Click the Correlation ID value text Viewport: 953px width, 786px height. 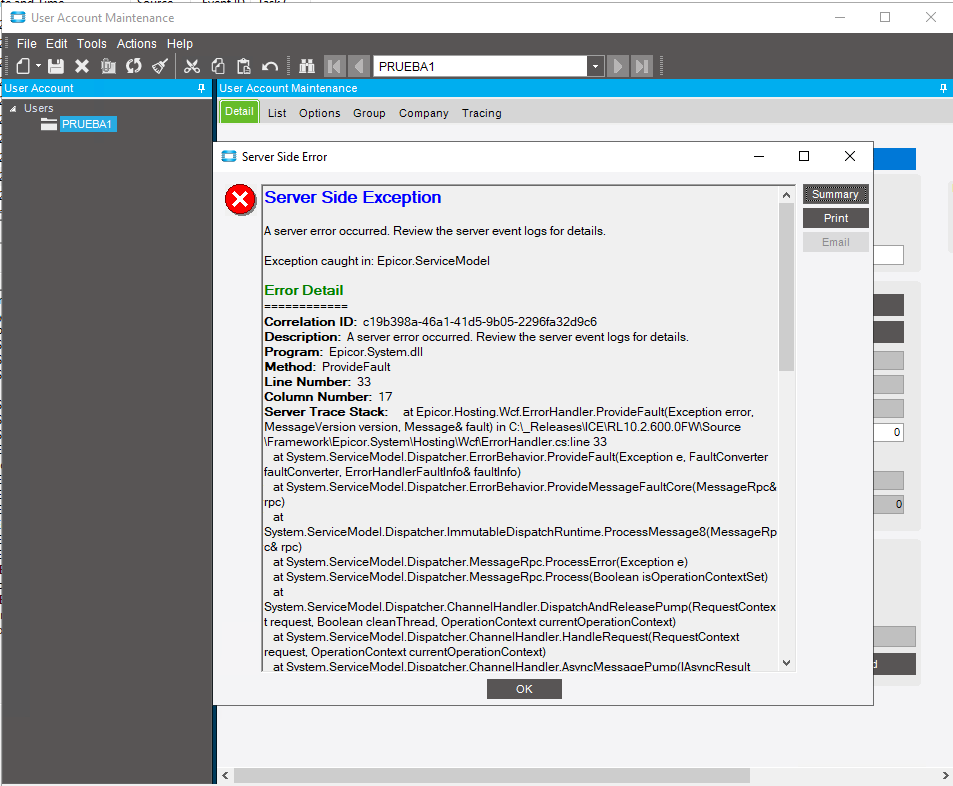click(480, 322)
